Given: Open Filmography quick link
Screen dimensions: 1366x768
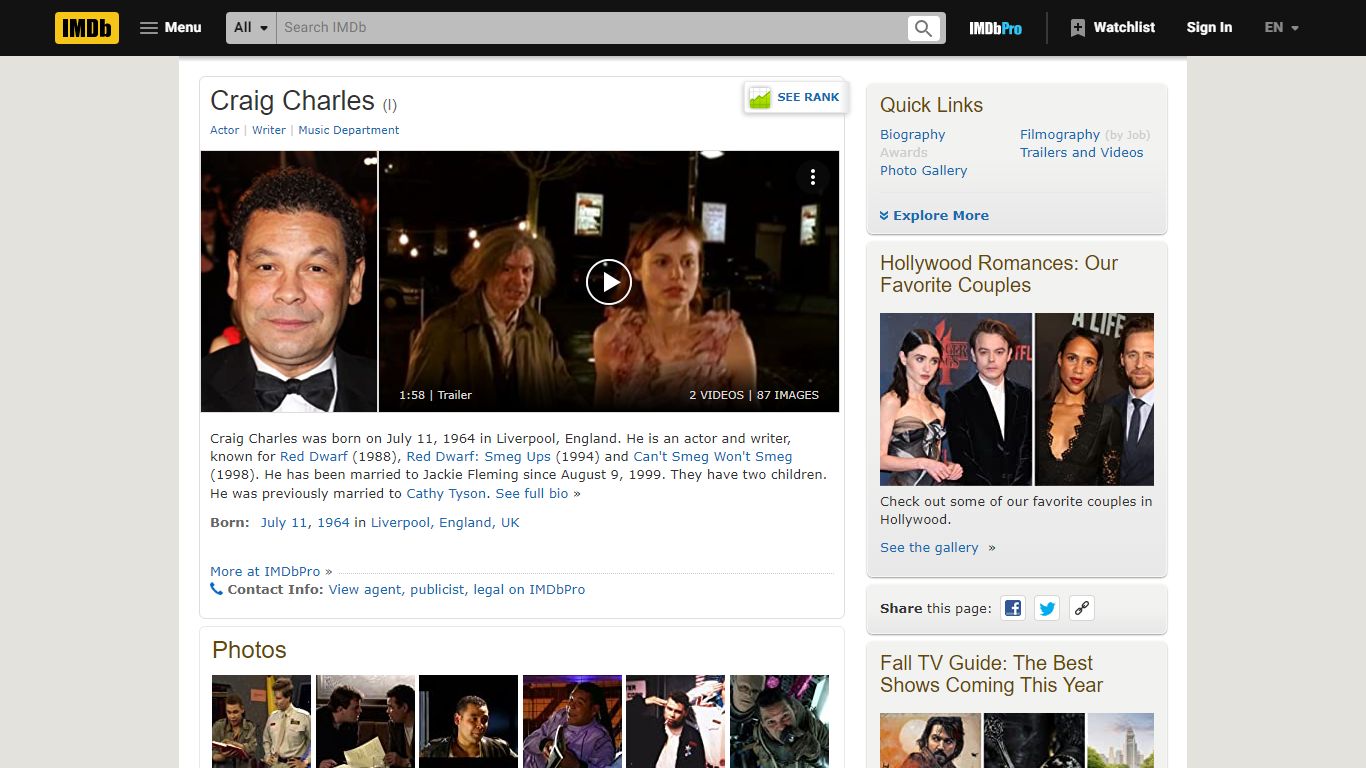Looking at the screenshot, I should point(1060,134).
